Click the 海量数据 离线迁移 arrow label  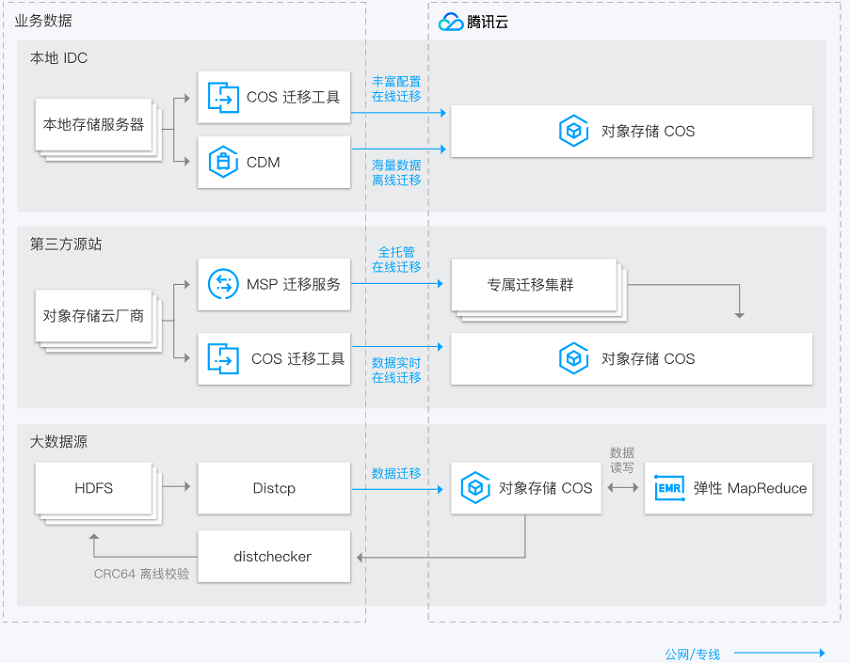[x=397, y=172]
